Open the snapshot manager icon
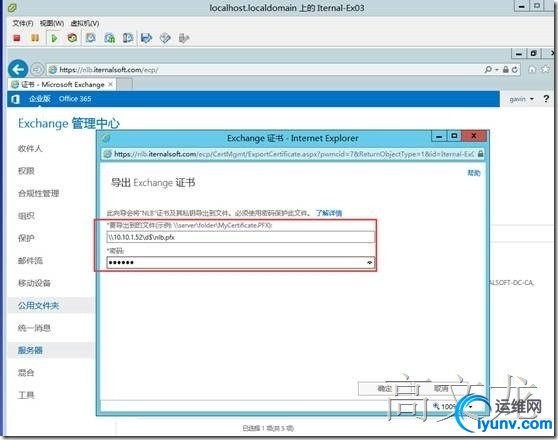This screenshot has height=440, width=558. (x=128, y=38)
